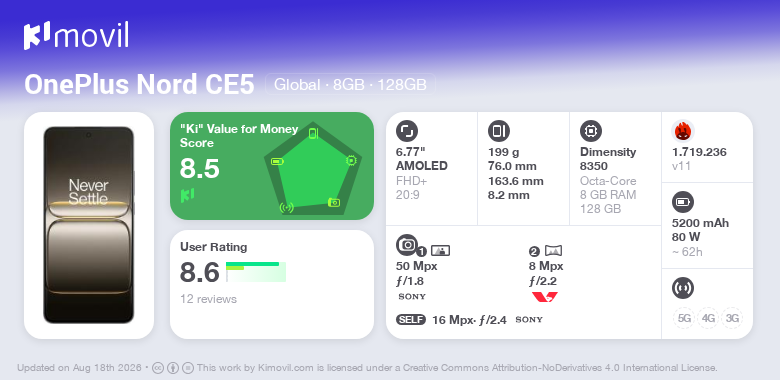Click the processor chip icon
The width and height of the screenshot is (780, 380).
click(590, 131)
